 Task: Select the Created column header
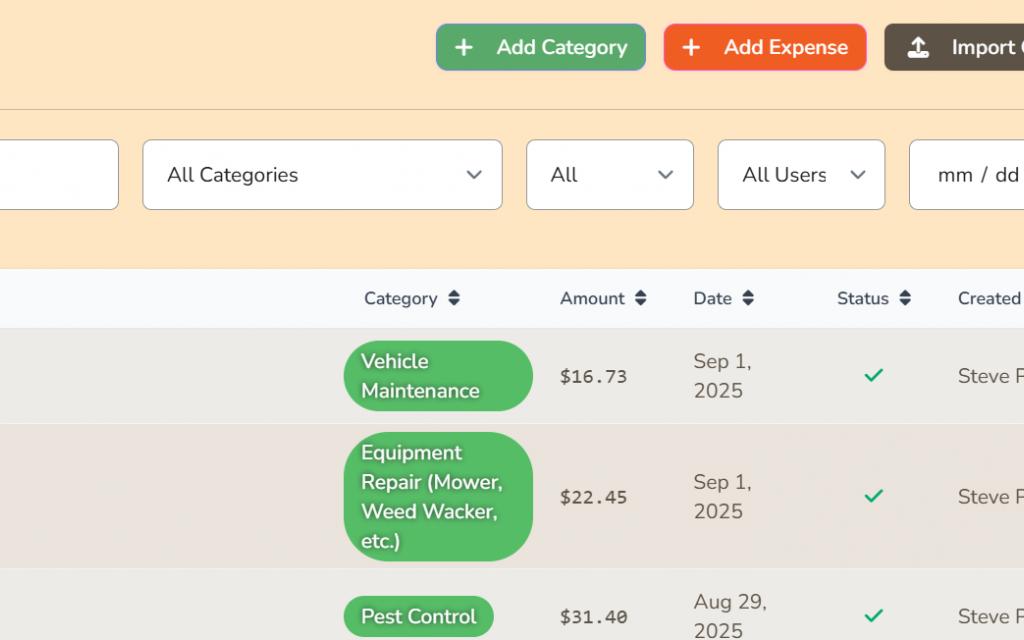pos(988,298)
